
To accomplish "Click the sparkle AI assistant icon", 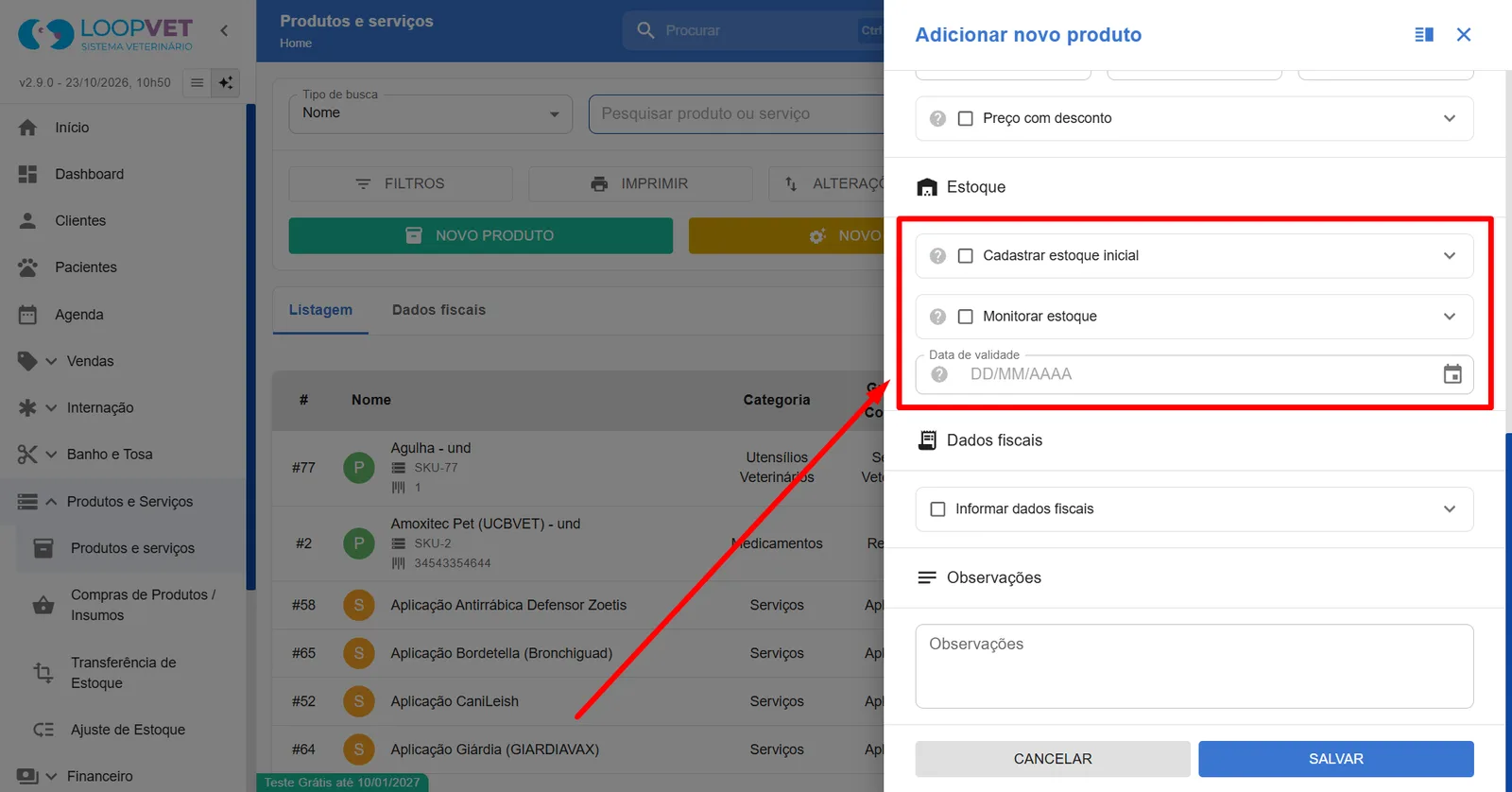I will pyautogui.click(x=226, y=82).
